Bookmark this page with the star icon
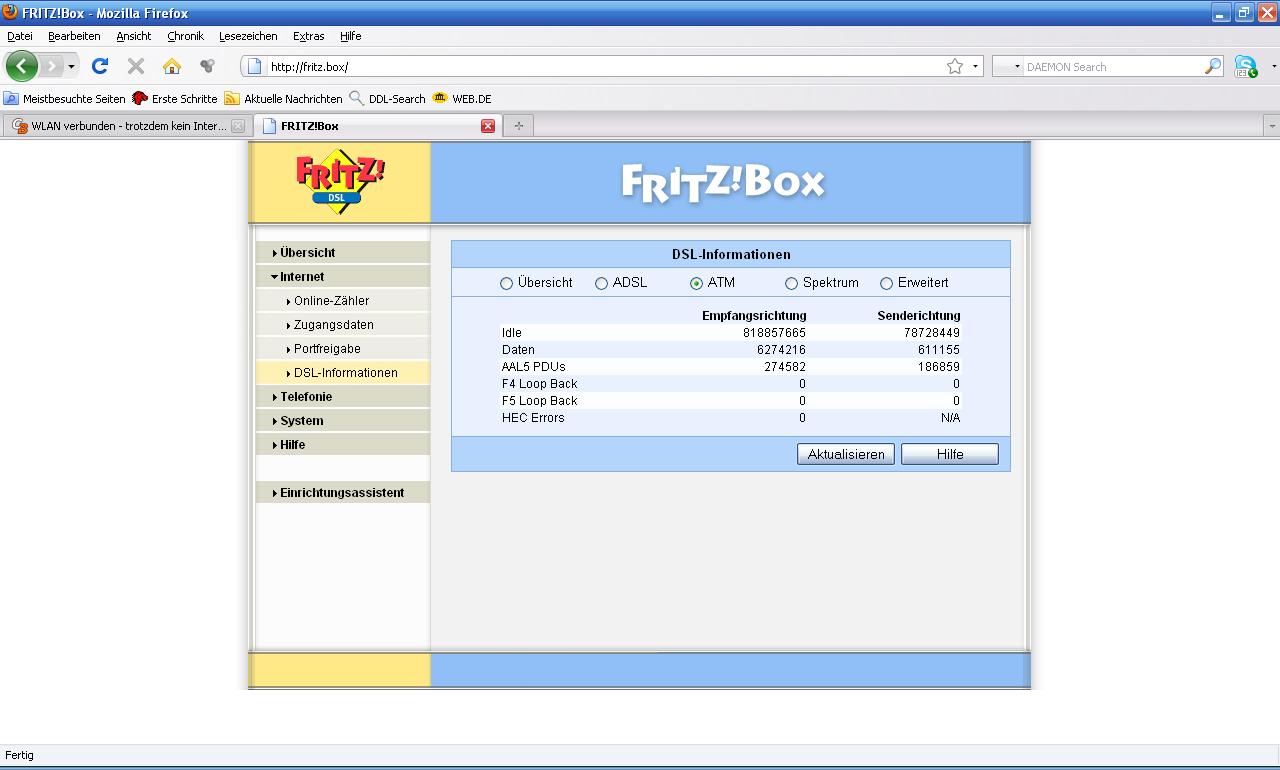This screenshot has height=770, width=1280. (955, 67)
